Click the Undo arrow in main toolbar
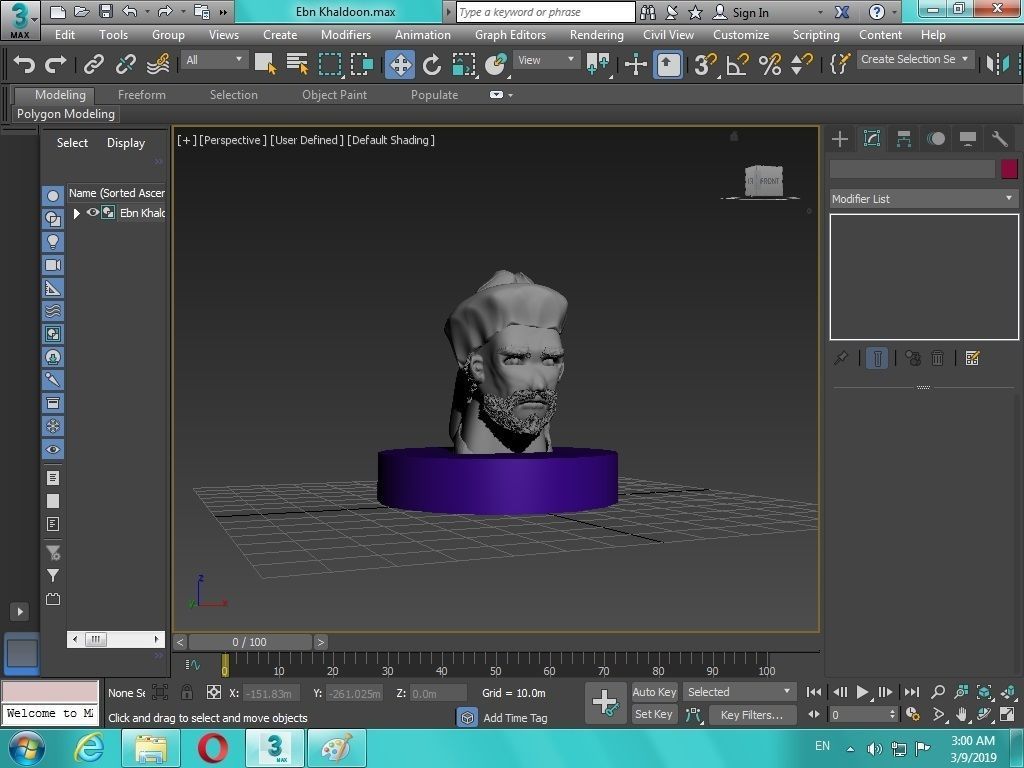 24,64
